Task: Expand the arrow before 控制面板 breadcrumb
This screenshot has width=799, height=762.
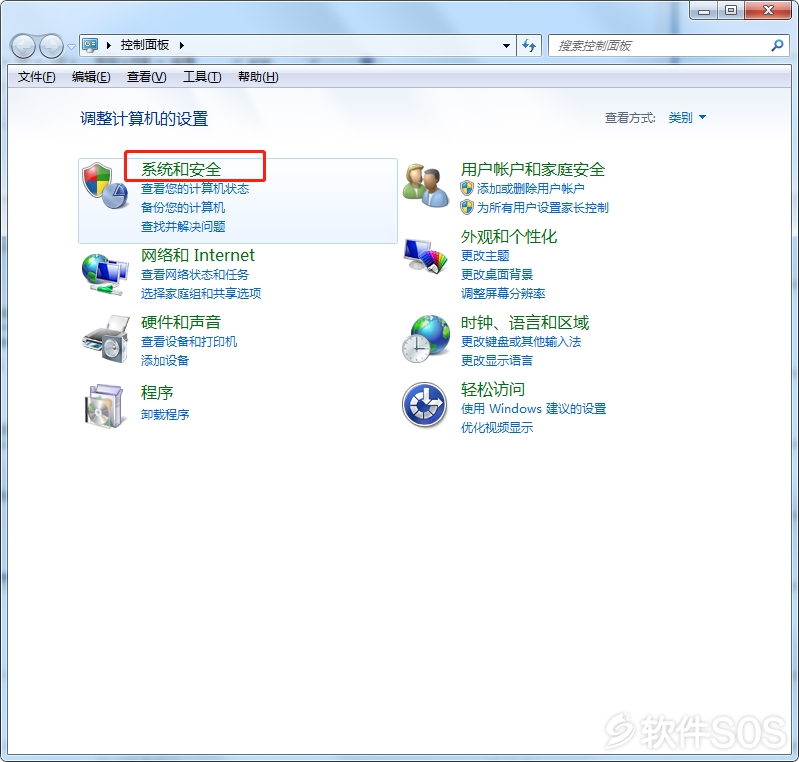Action: coord(109,45)
